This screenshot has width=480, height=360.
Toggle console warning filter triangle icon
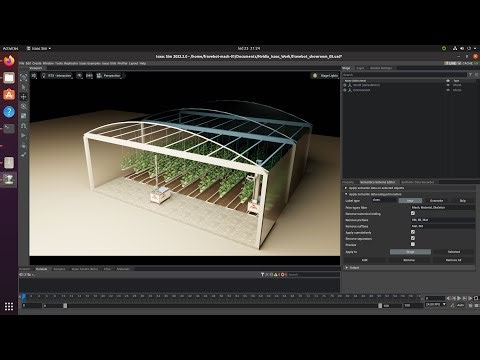coord(276,274)
